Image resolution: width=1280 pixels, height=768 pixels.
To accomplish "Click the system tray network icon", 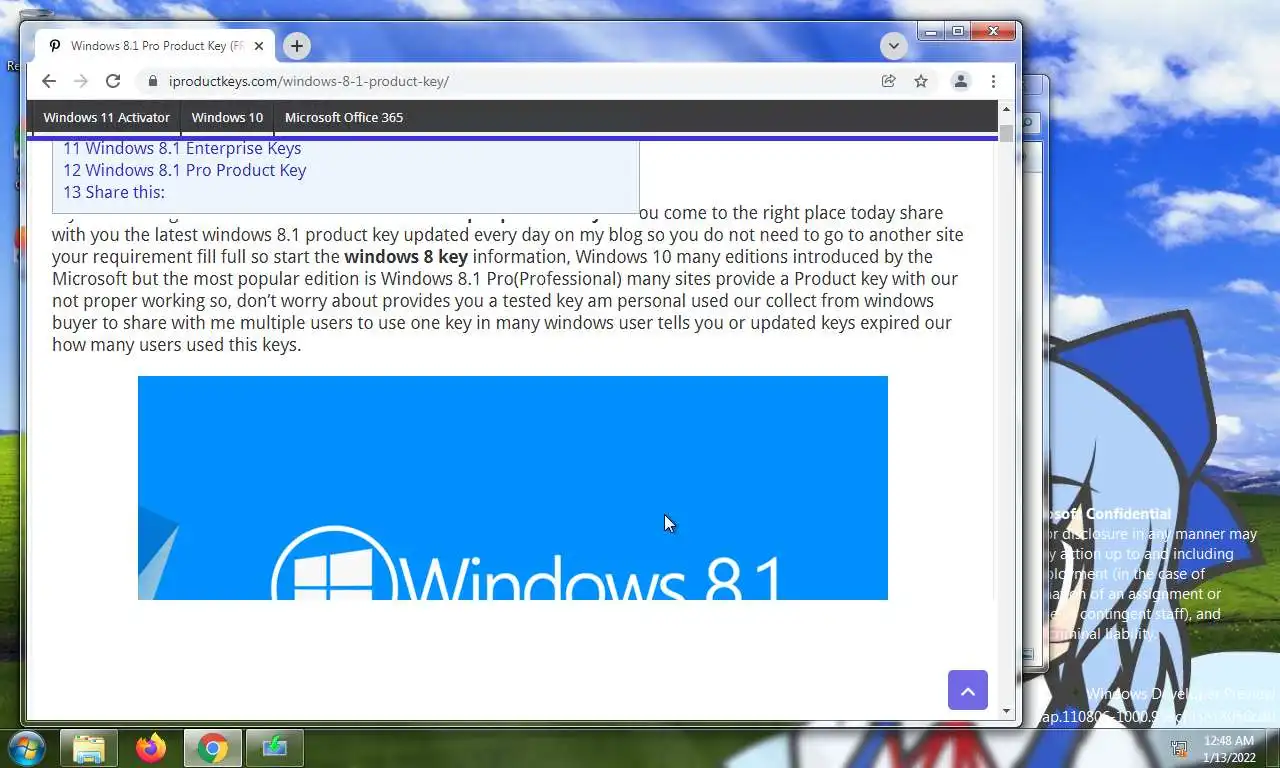I will coord(1179,748).
